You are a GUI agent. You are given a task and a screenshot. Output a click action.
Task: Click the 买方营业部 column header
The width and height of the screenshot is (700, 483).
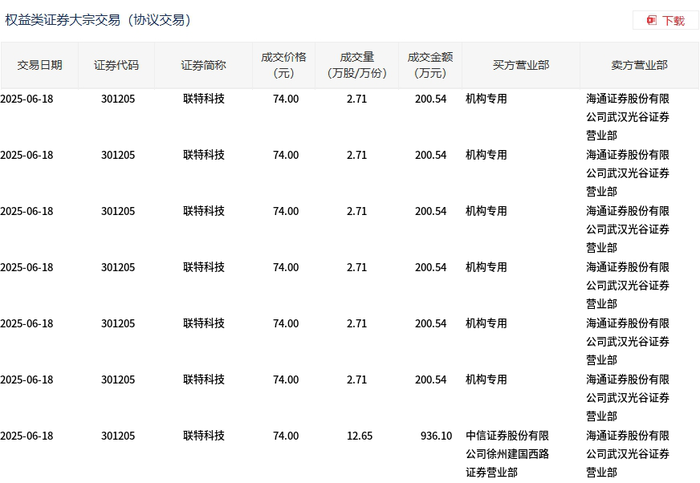pyautogui.click(x=521, y=65)
